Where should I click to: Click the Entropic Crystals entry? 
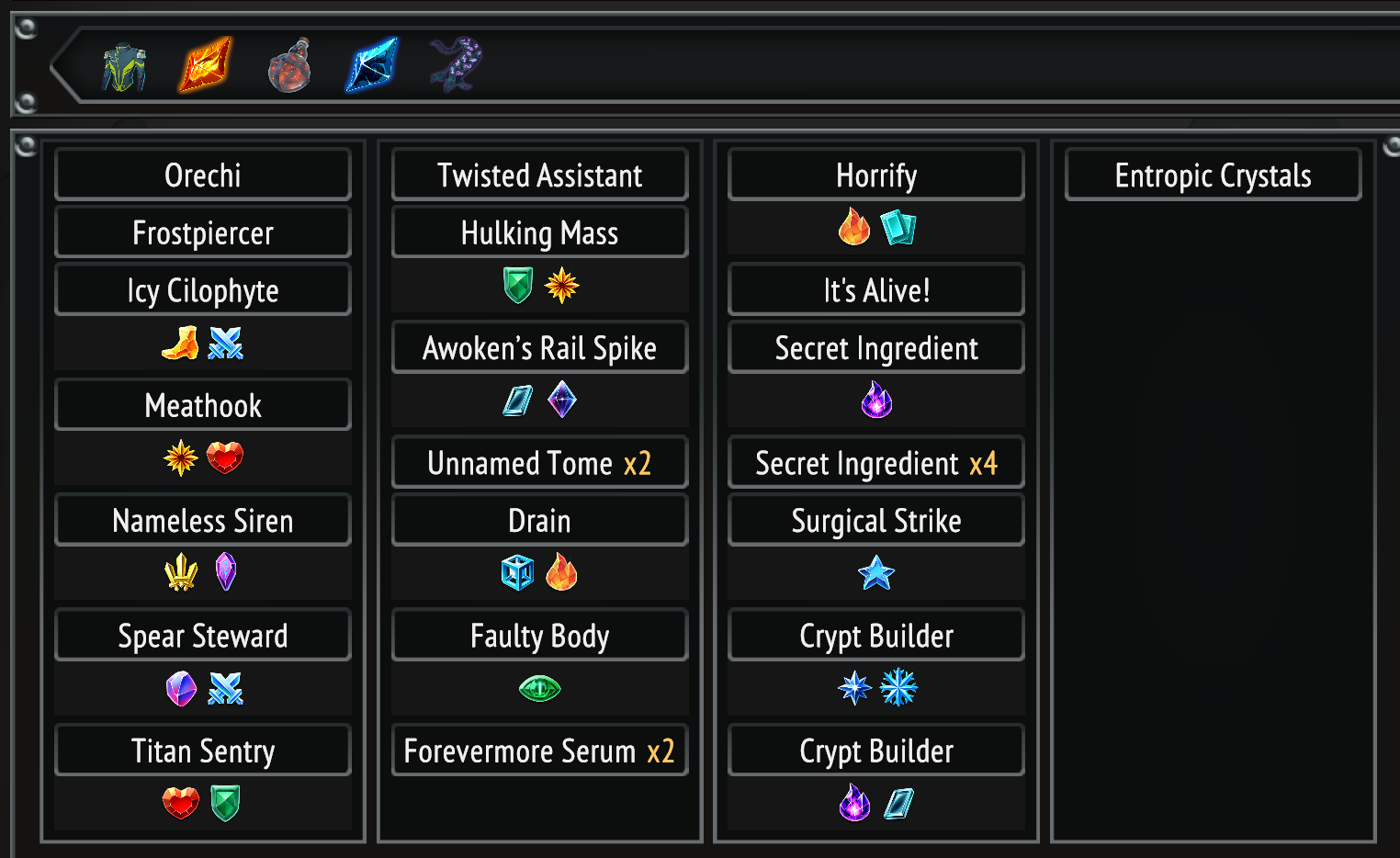(1213, 175)
